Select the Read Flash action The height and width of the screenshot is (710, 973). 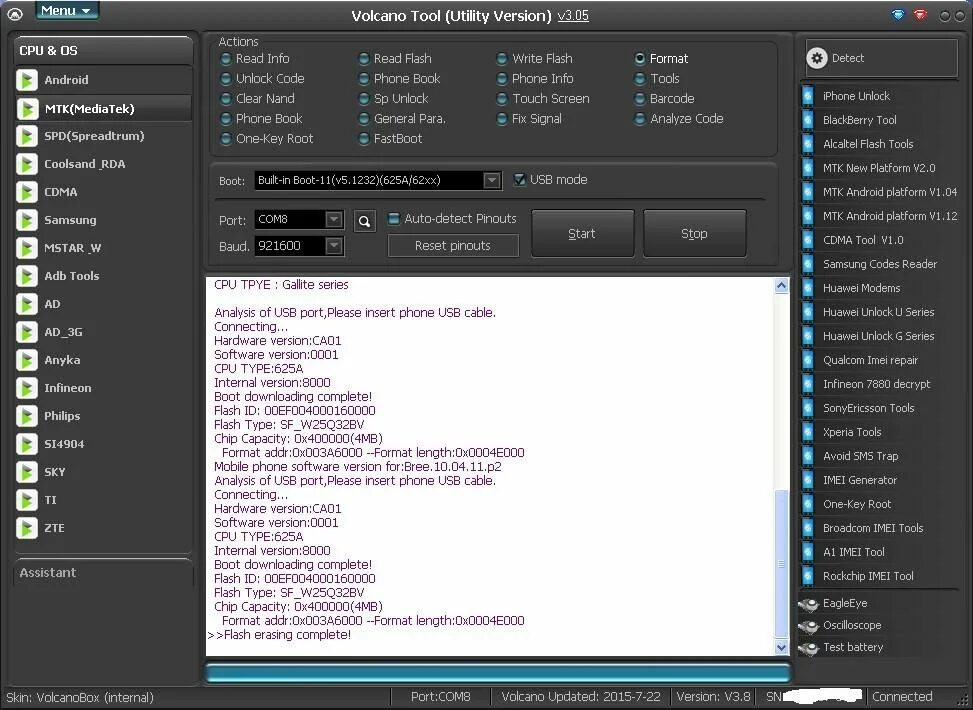[x=395, y=59]
